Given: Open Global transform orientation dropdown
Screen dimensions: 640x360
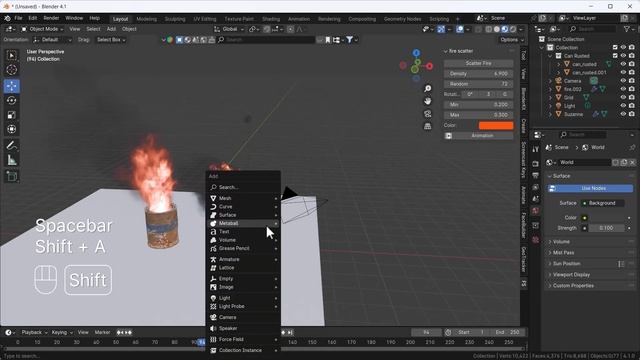Looking at the screenshot, I should (229, 29).
